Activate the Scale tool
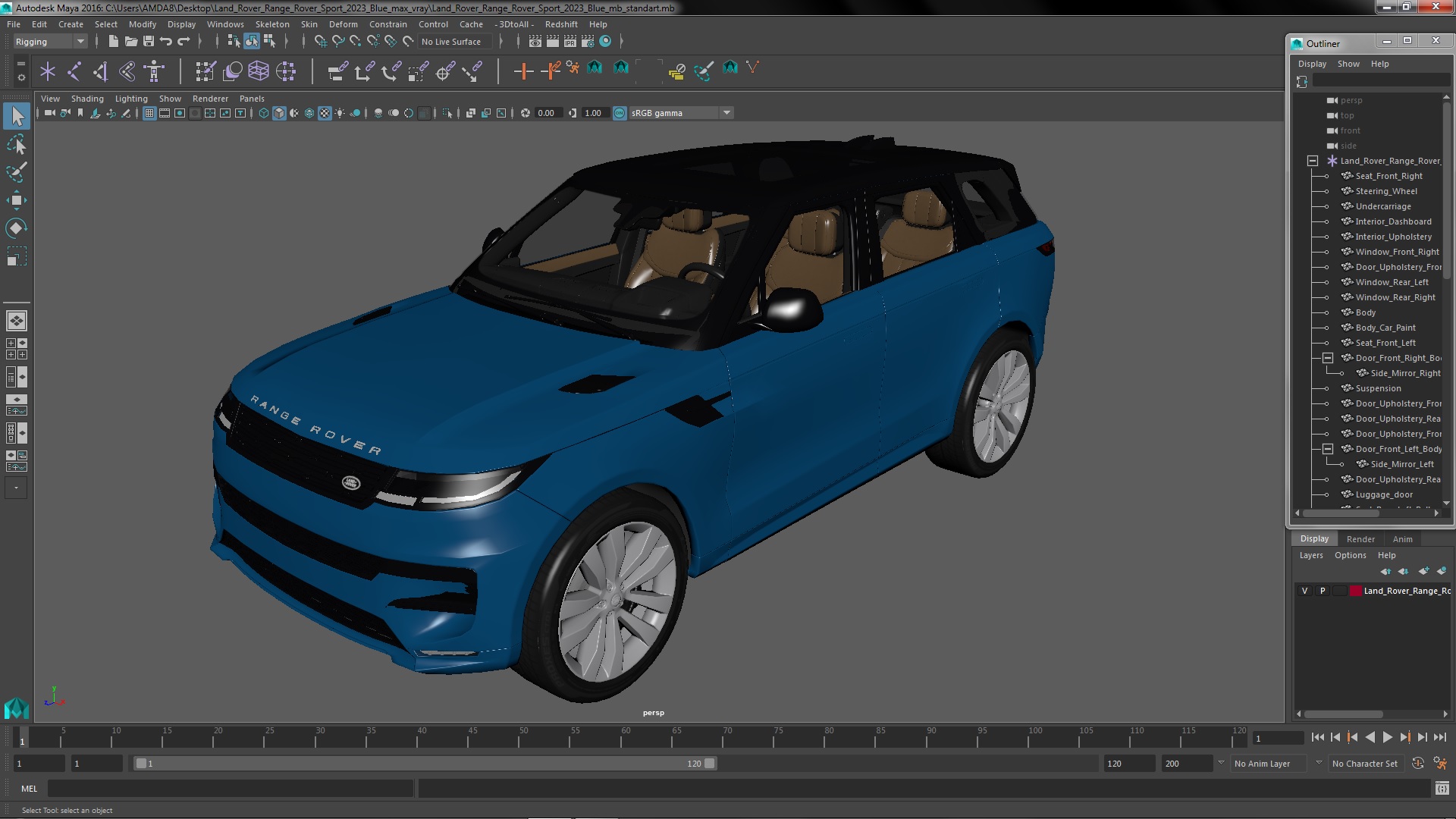Screen dimensions: 1456x819 [17, 256]
